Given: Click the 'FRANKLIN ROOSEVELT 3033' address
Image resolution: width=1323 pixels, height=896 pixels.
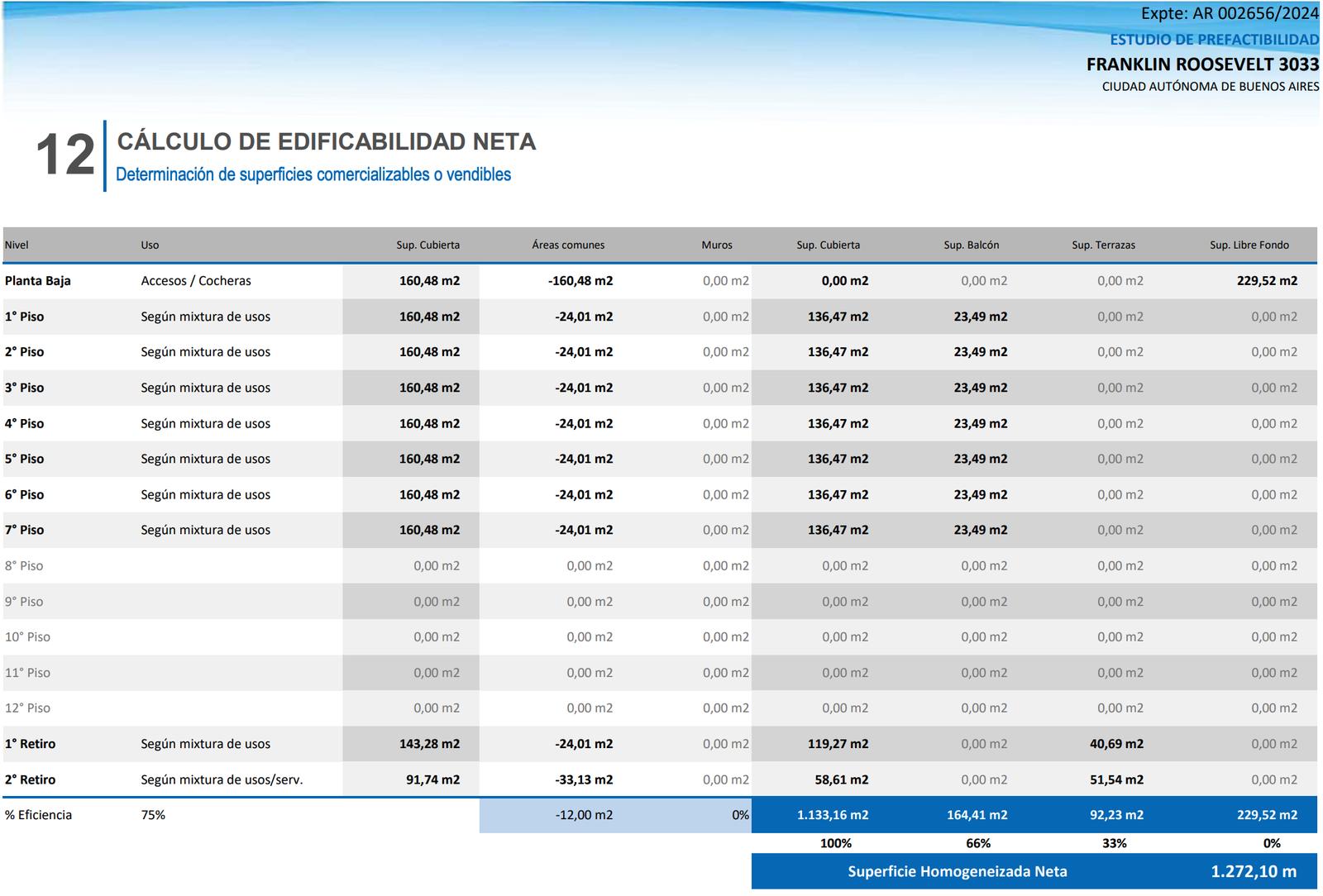Looking at the screenshot, I should (x=1202, y=64).
